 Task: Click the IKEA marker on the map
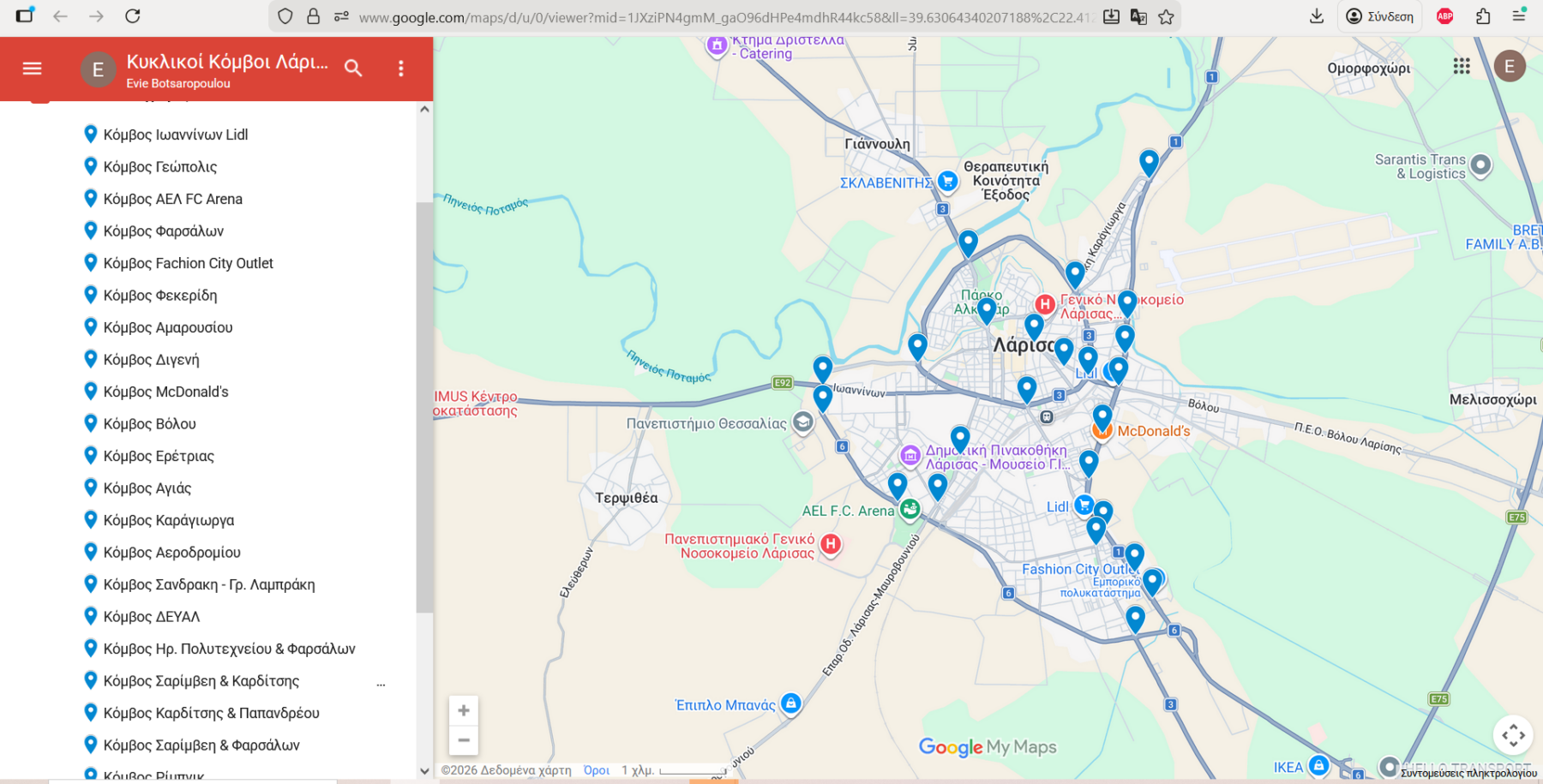click(1319, 765)
